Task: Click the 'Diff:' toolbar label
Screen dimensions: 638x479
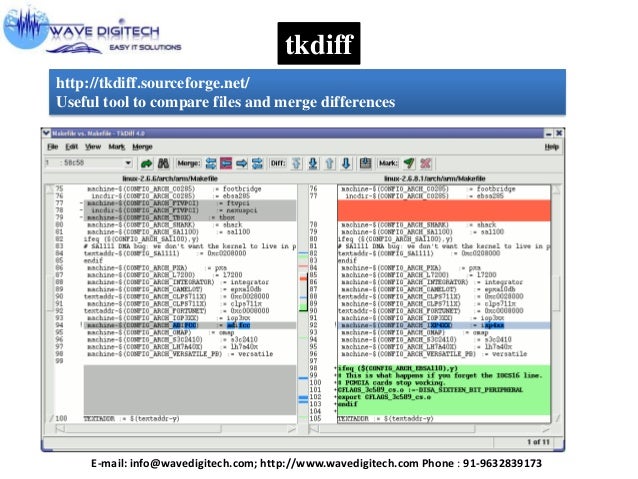Action: point(278,163)
